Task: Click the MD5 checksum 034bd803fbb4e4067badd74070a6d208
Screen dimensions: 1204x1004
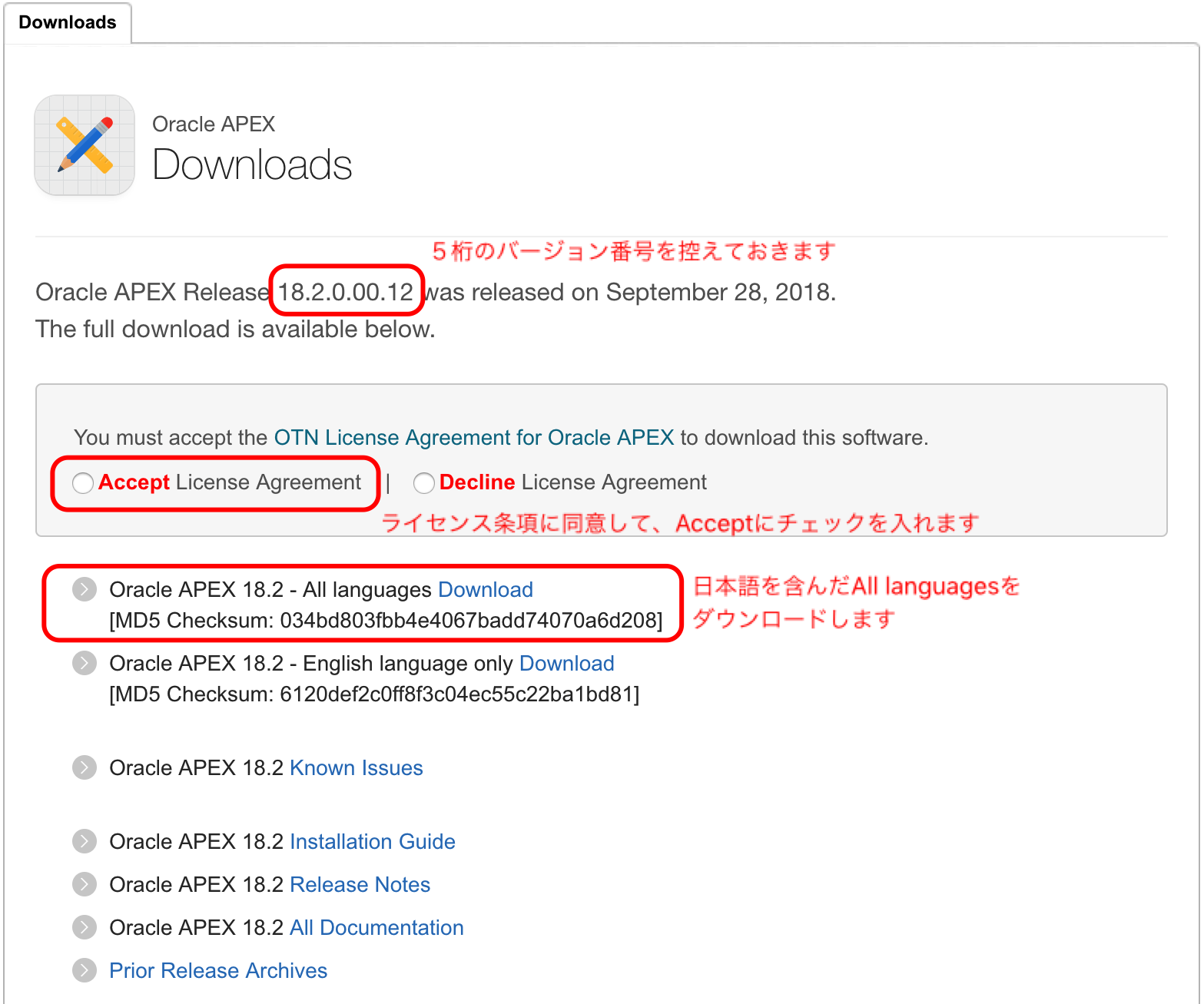Action: (468, 621)
